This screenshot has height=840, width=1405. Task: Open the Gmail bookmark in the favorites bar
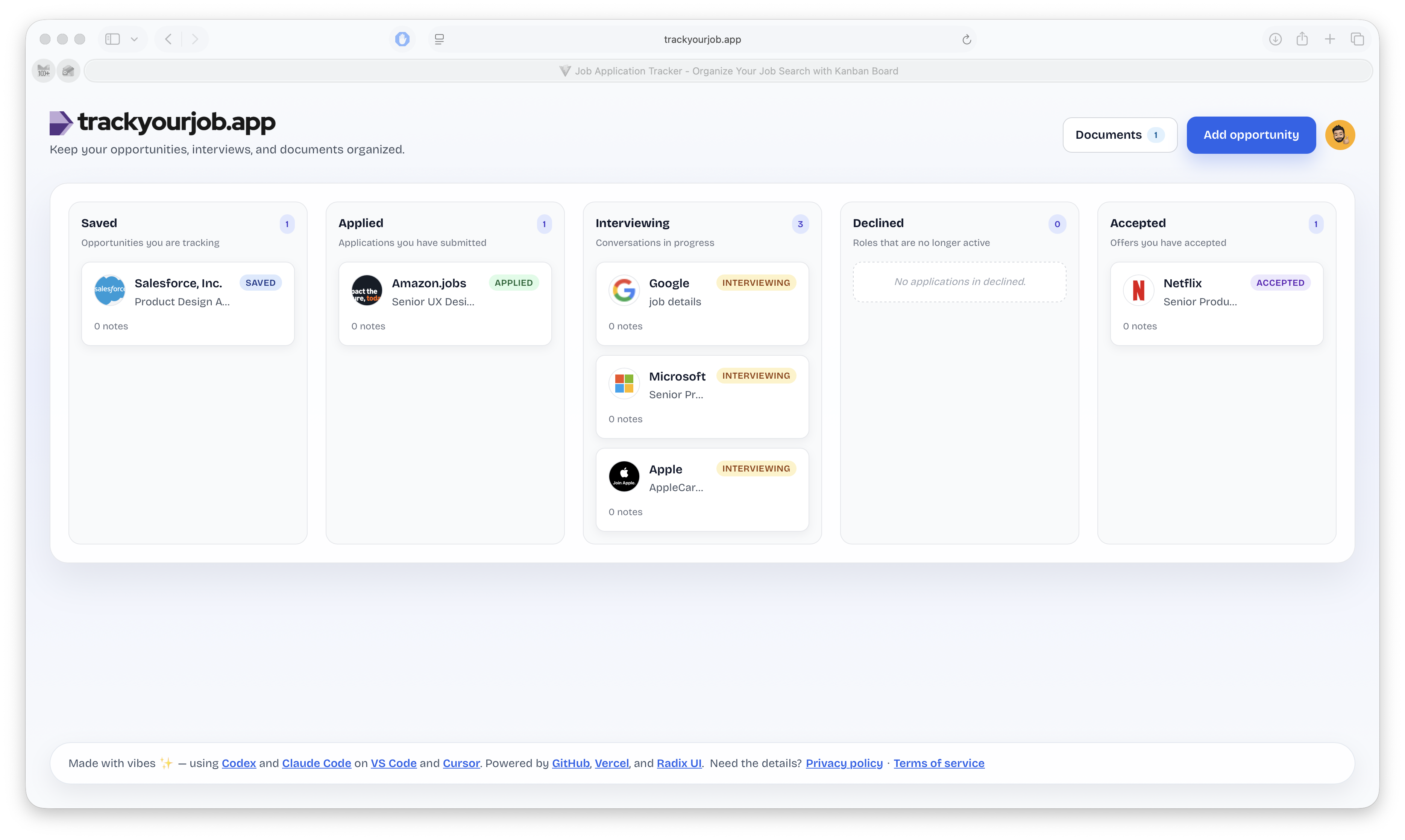tap(43, 70)
